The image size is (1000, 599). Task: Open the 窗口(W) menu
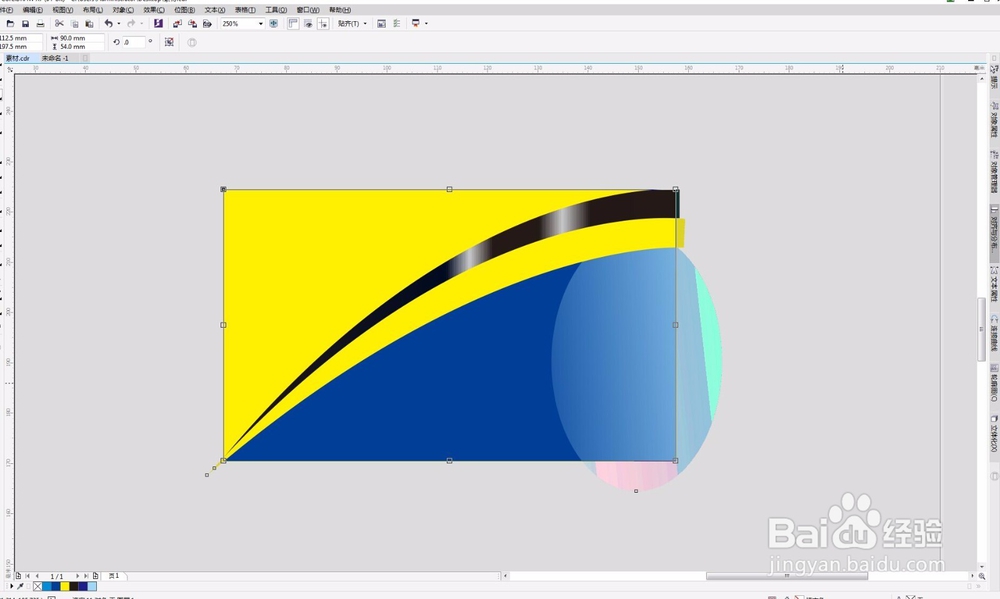click(307, 10)
